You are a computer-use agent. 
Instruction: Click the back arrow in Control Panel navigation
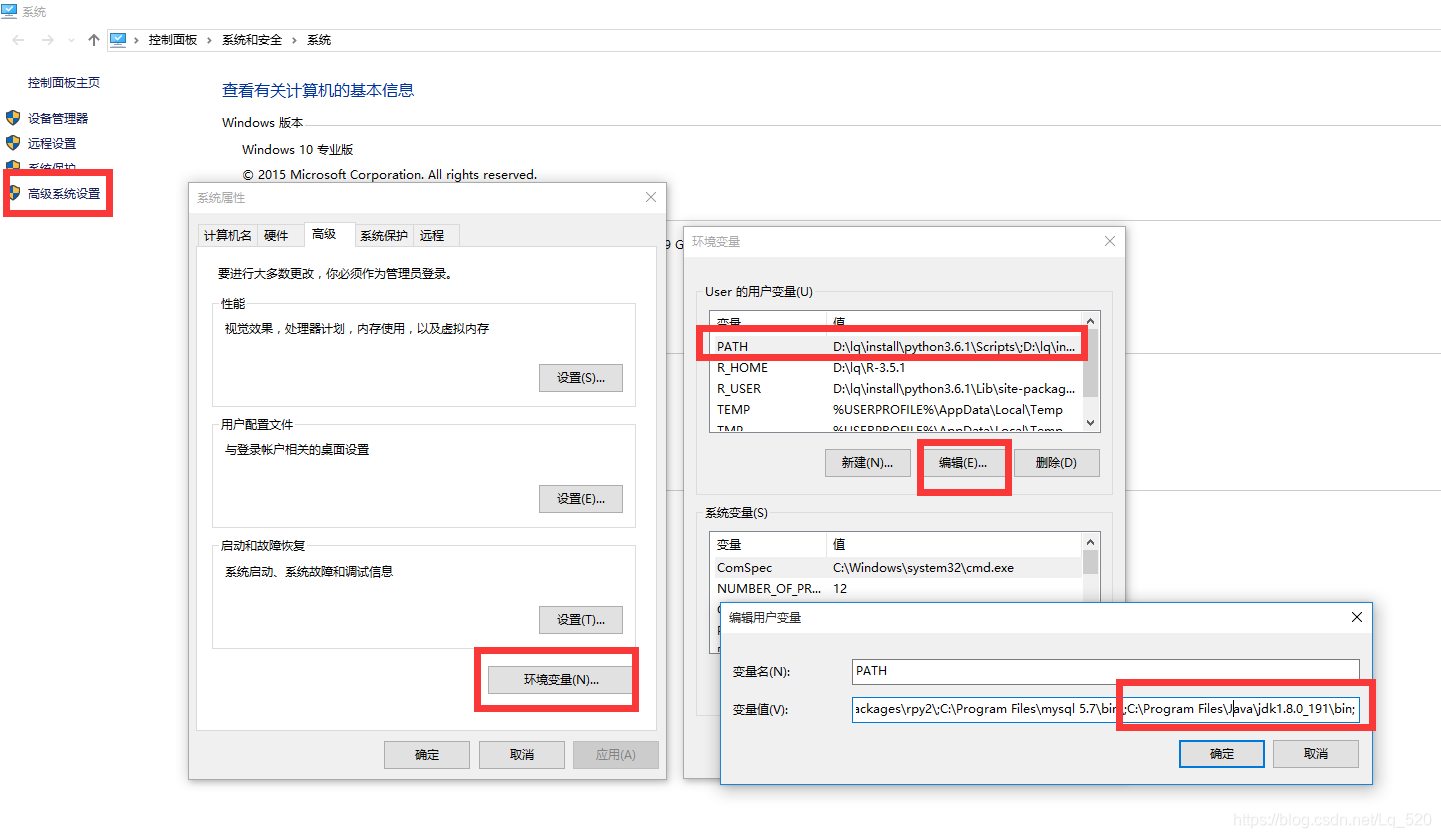click(18, 40)
